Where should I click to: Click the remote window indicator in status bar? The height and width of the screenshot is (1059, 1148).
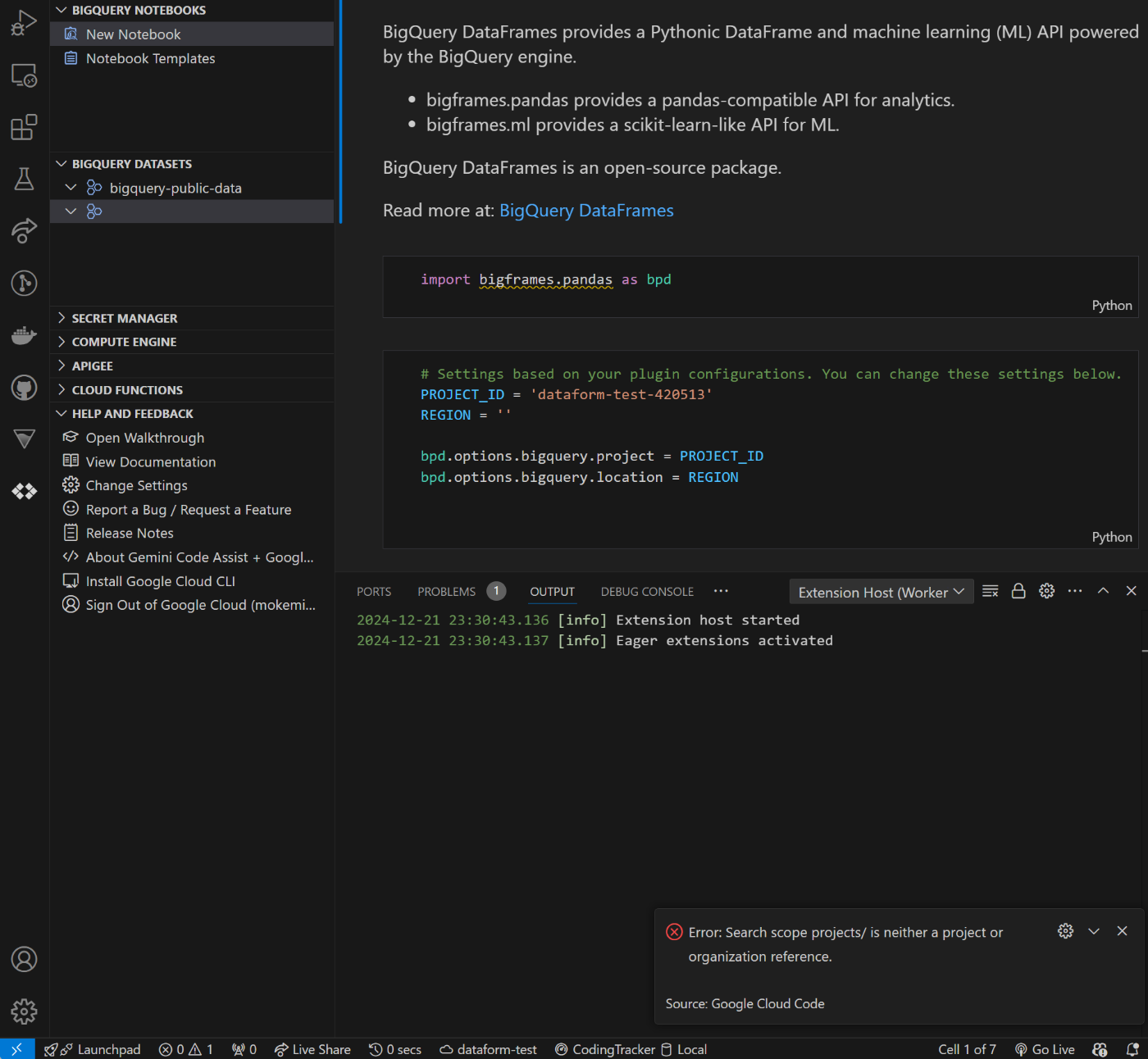[x=17, y=1049]
